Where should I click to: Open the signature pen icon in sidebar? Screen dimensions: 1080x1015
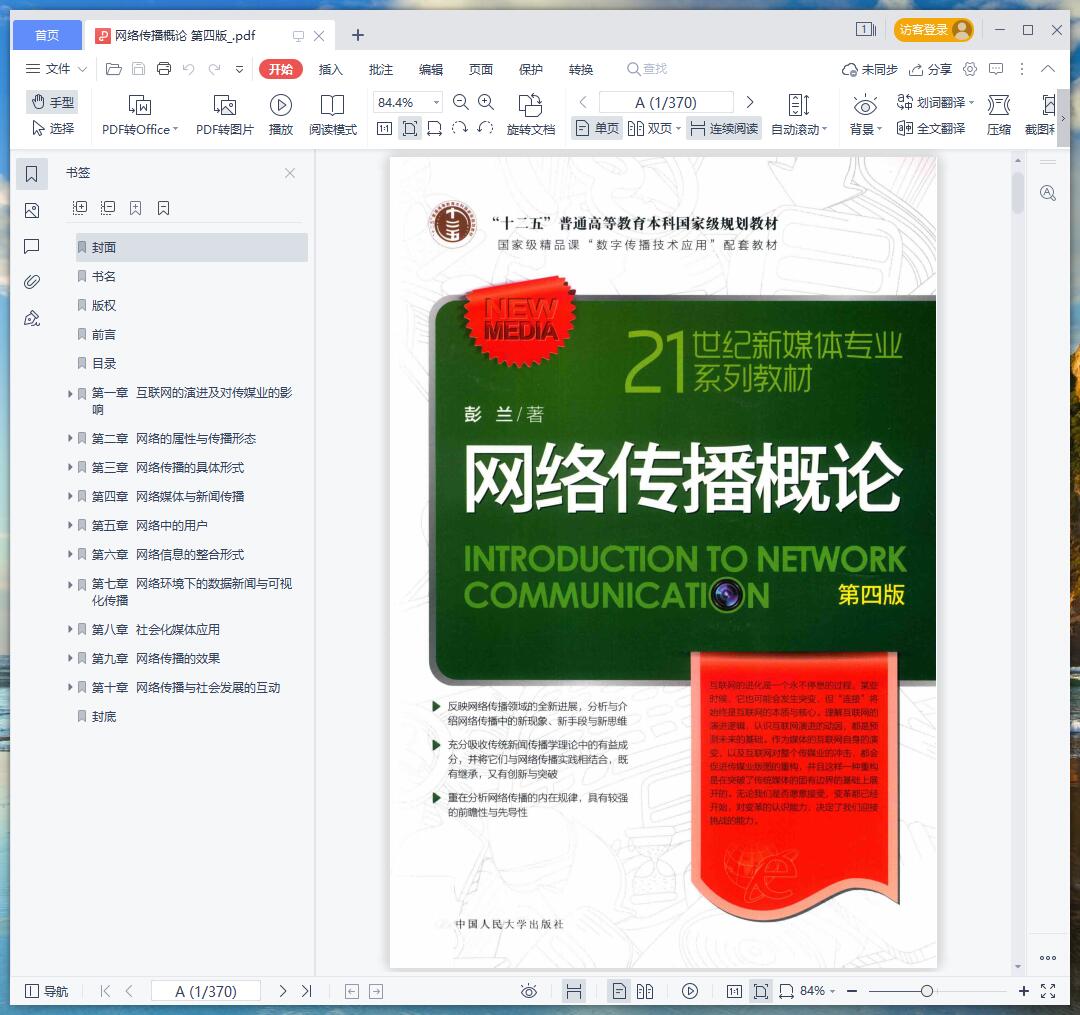(x=32, y=318)
